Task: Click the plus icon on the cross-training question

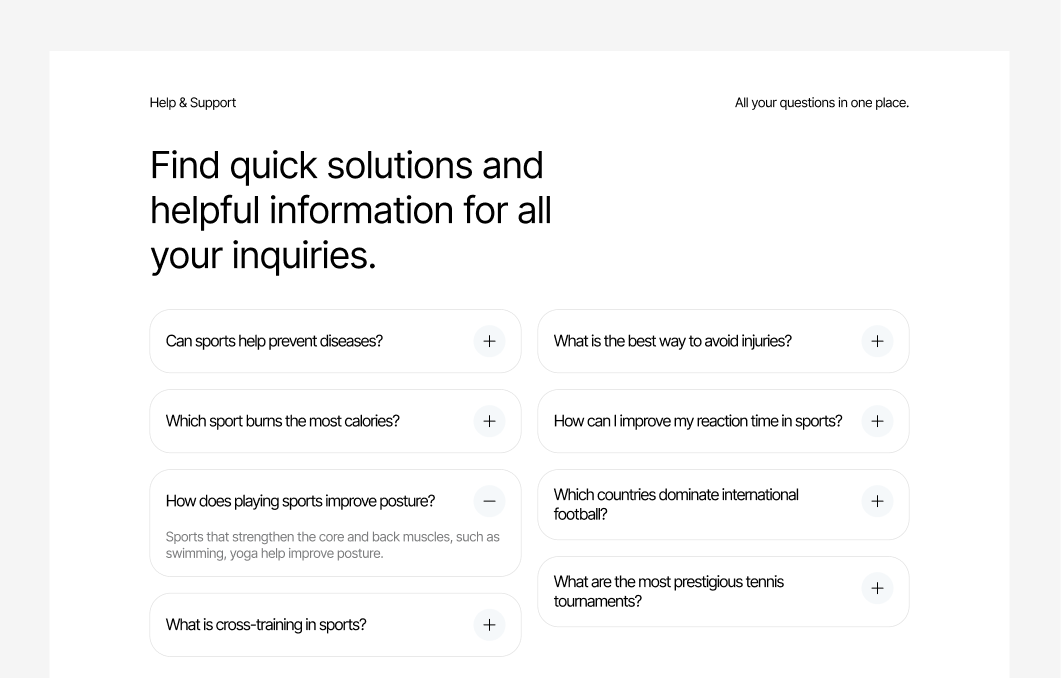Action: click(x=489, y=624)
